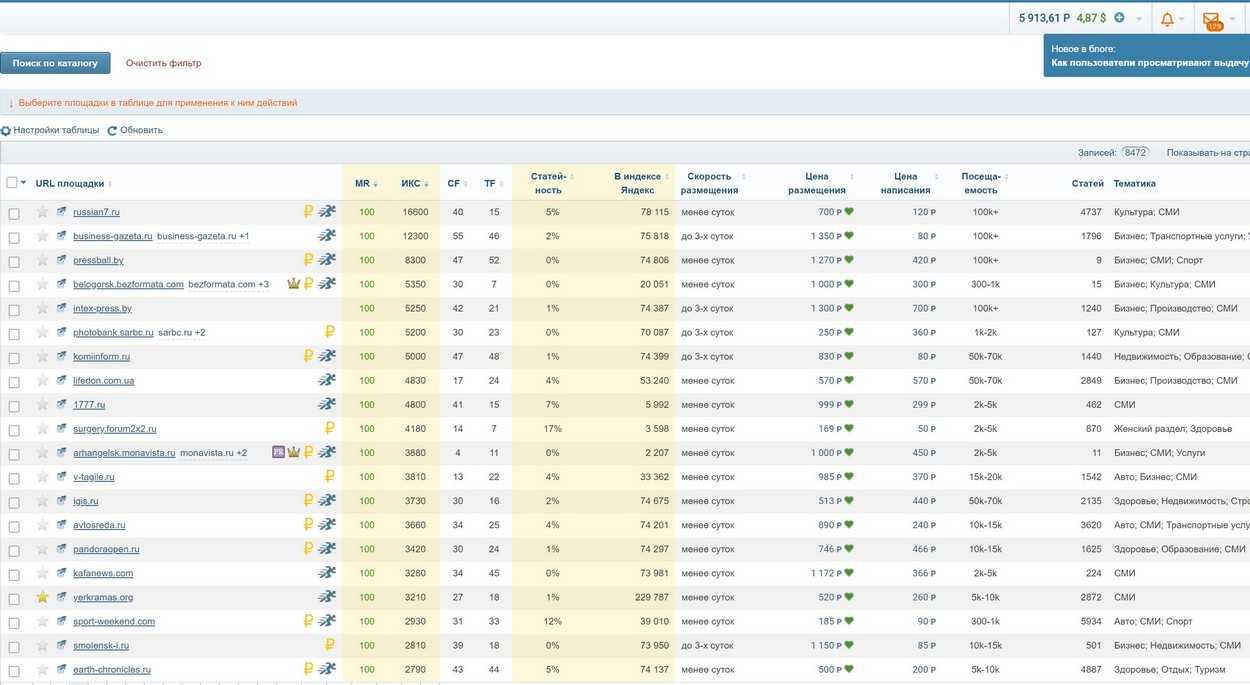Screen dimensions: 1250x685
Task: Click the gold star next to yerkramas.org
Action: (x=42, y=597)
